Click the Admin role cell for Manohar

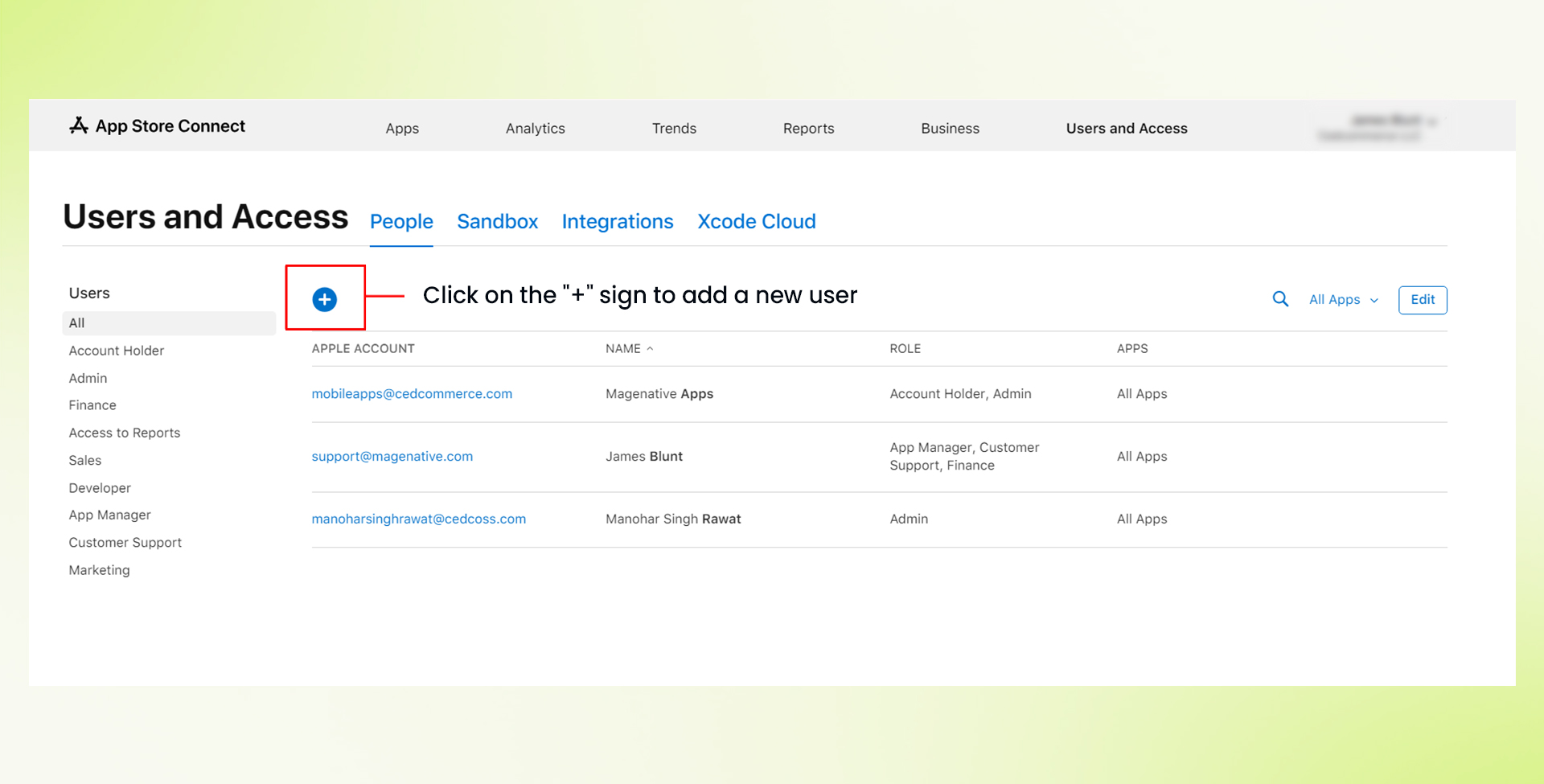909,519
